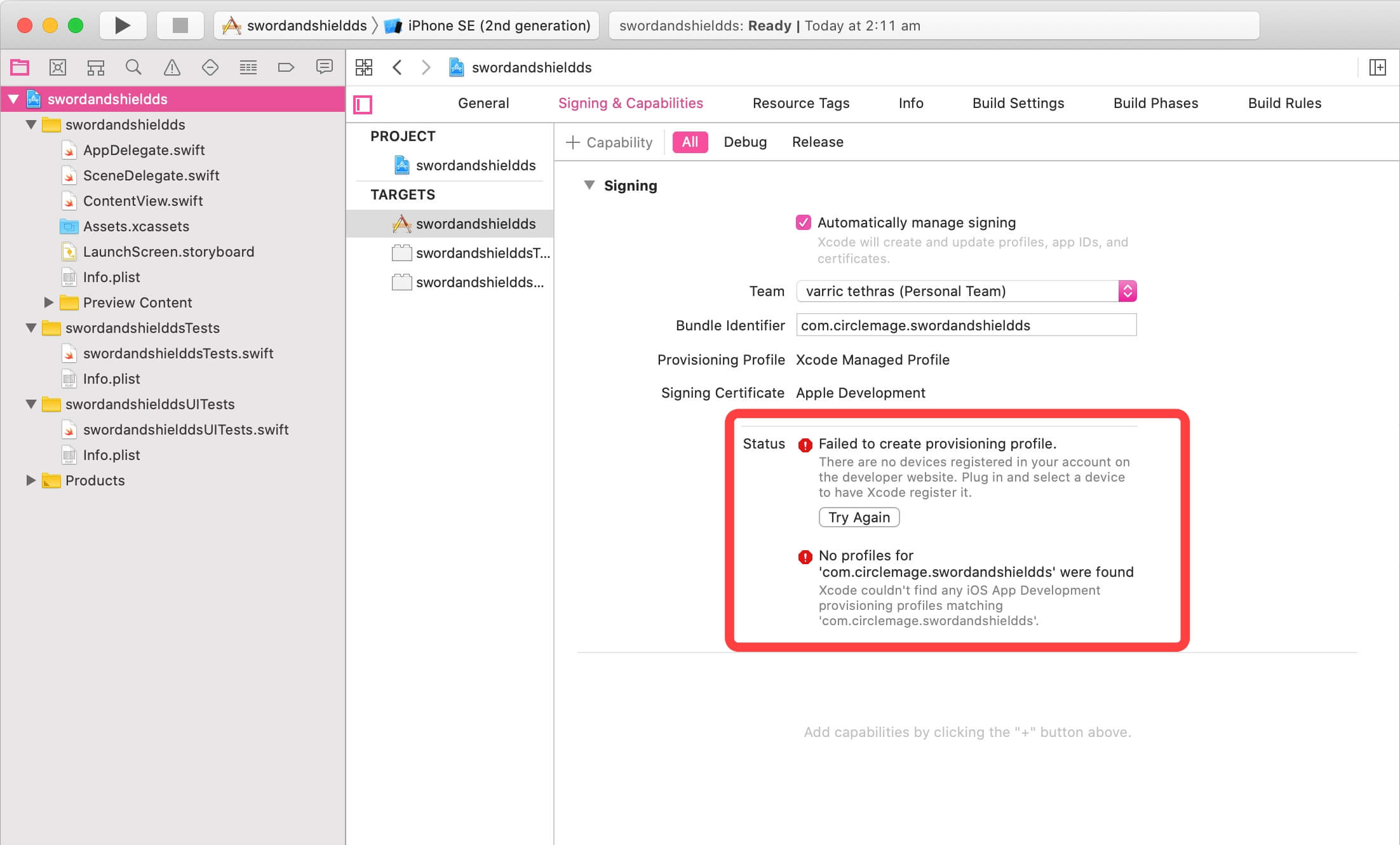Select swordandshieldds scheme in toolbar
The image size is (1400, 845).
click(295, 25)
